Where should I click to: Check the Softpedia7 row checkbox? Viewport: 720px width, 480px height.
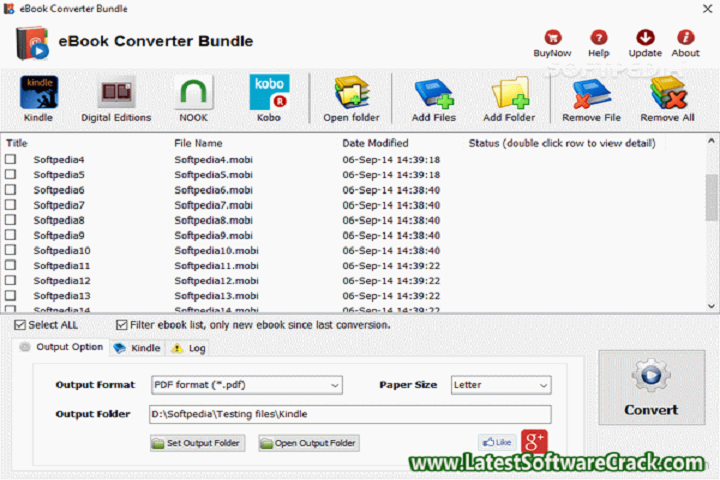[11, 204]
